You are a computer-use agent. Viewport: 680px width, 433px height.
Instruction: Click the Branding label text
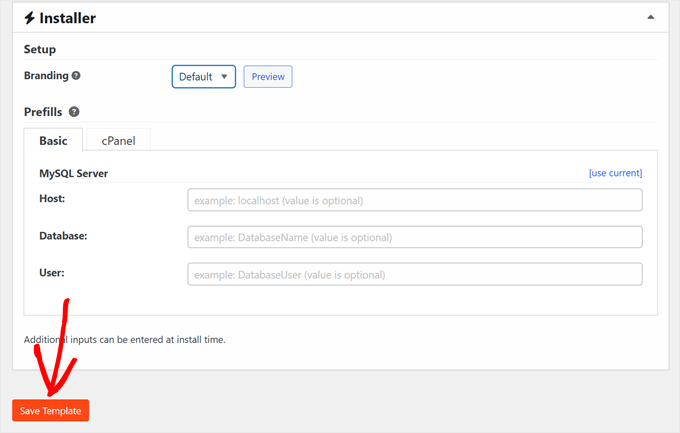[x=46, y=76]
